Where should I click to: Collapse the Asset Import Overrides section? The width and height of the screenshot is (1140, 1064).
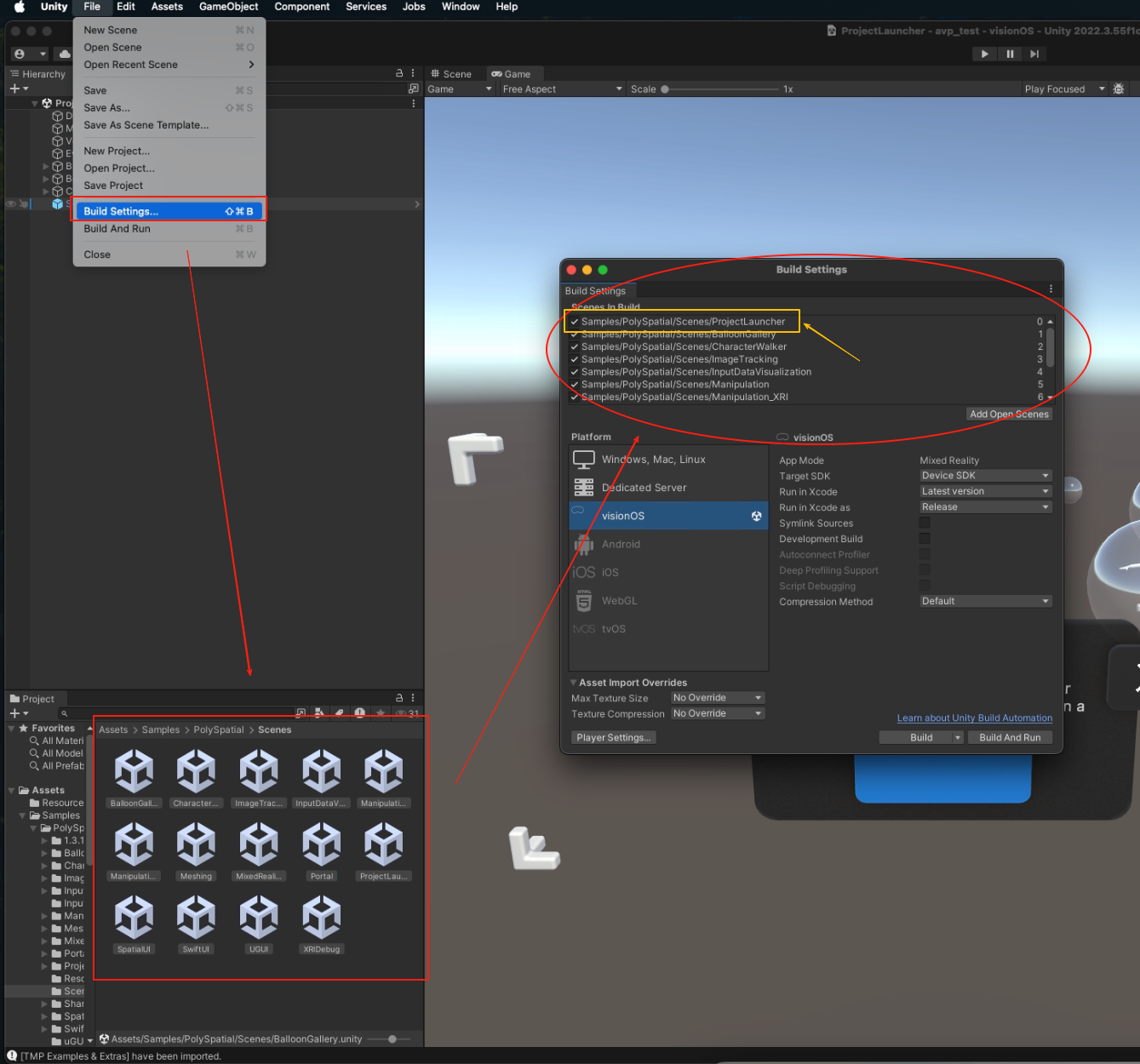pyautogui.click(x=574, y=682)
